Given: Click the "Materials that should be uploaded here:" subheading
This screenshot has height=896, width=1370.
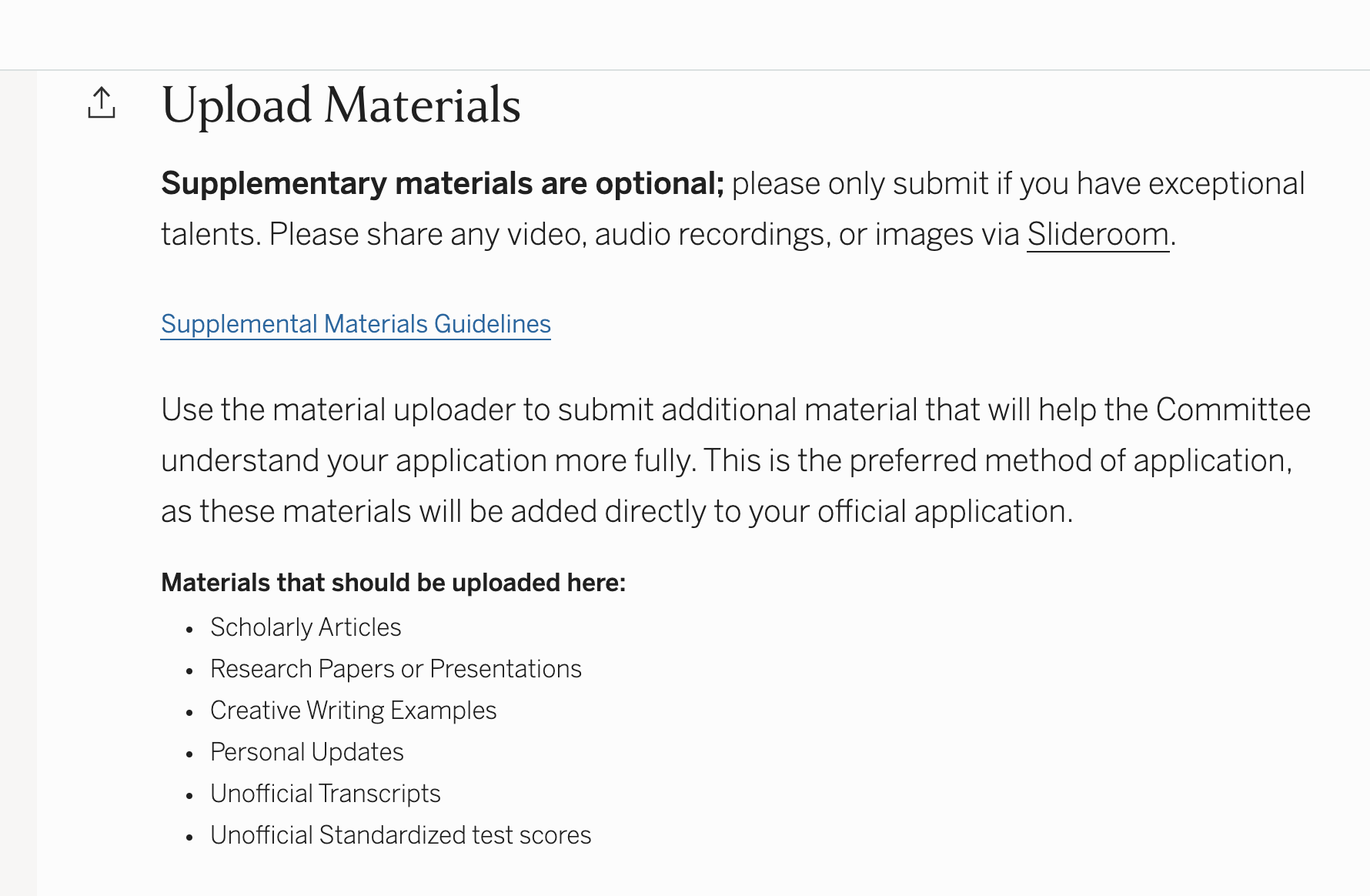Looking at the screenshot, I should [x=393, y=583].
